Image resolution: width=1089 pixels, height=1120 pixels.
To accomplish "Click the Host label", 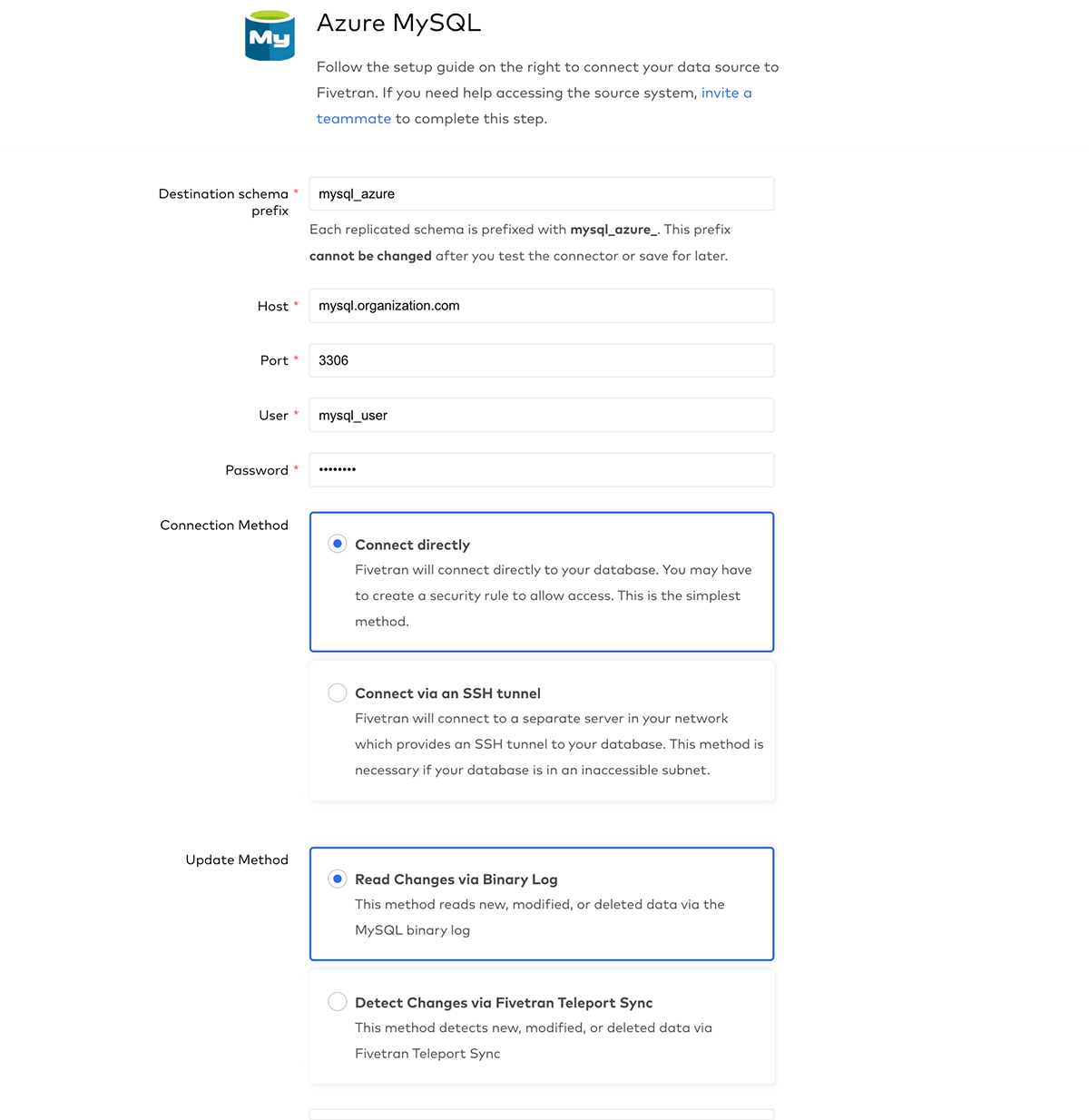I will pos(273,306).
